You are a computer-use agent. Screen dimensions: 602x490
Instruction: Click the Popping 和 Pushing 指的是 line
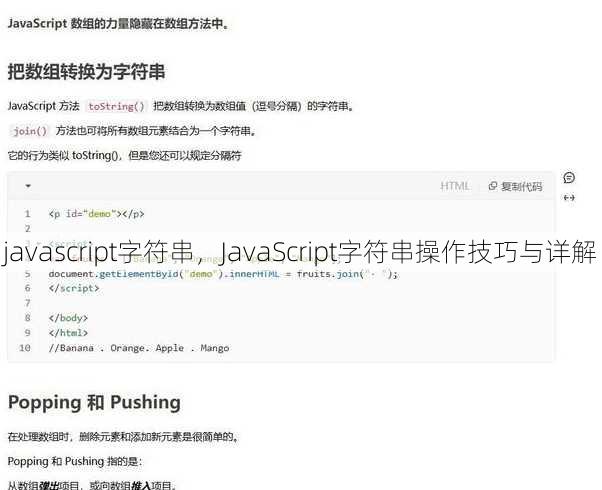(x=75, y=461)
